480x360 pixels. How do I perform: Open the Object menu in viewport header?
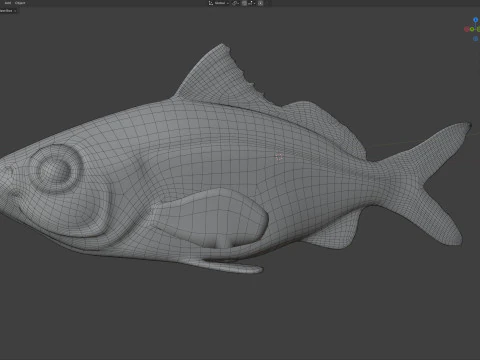click(x=20, y=3)
